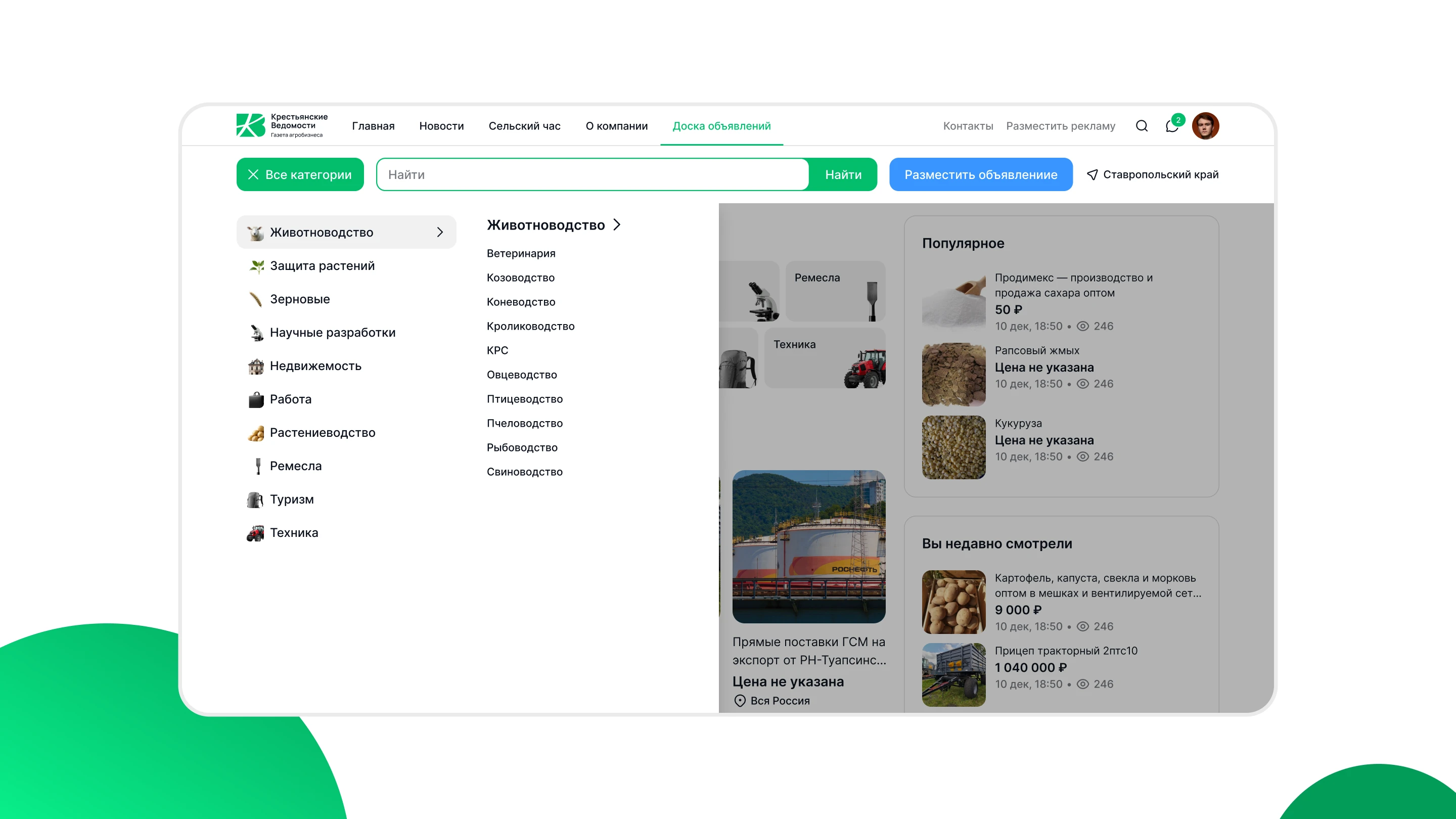This screenshot has height=819, width=1456.
Task: Open the Техника category tile
Action: click(825, 358)
